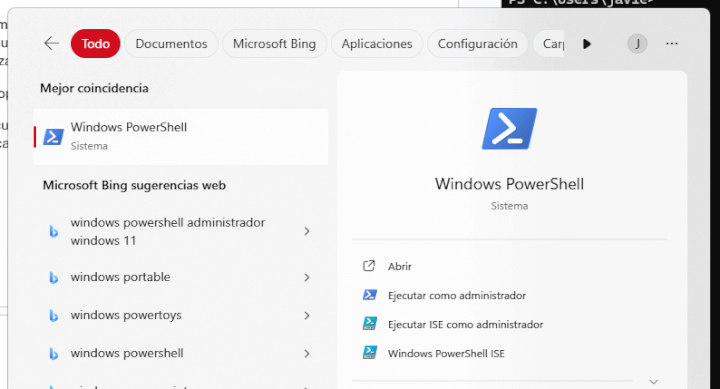Switch to the Microsoft Bing tab
720x389 pixels.
274,44
